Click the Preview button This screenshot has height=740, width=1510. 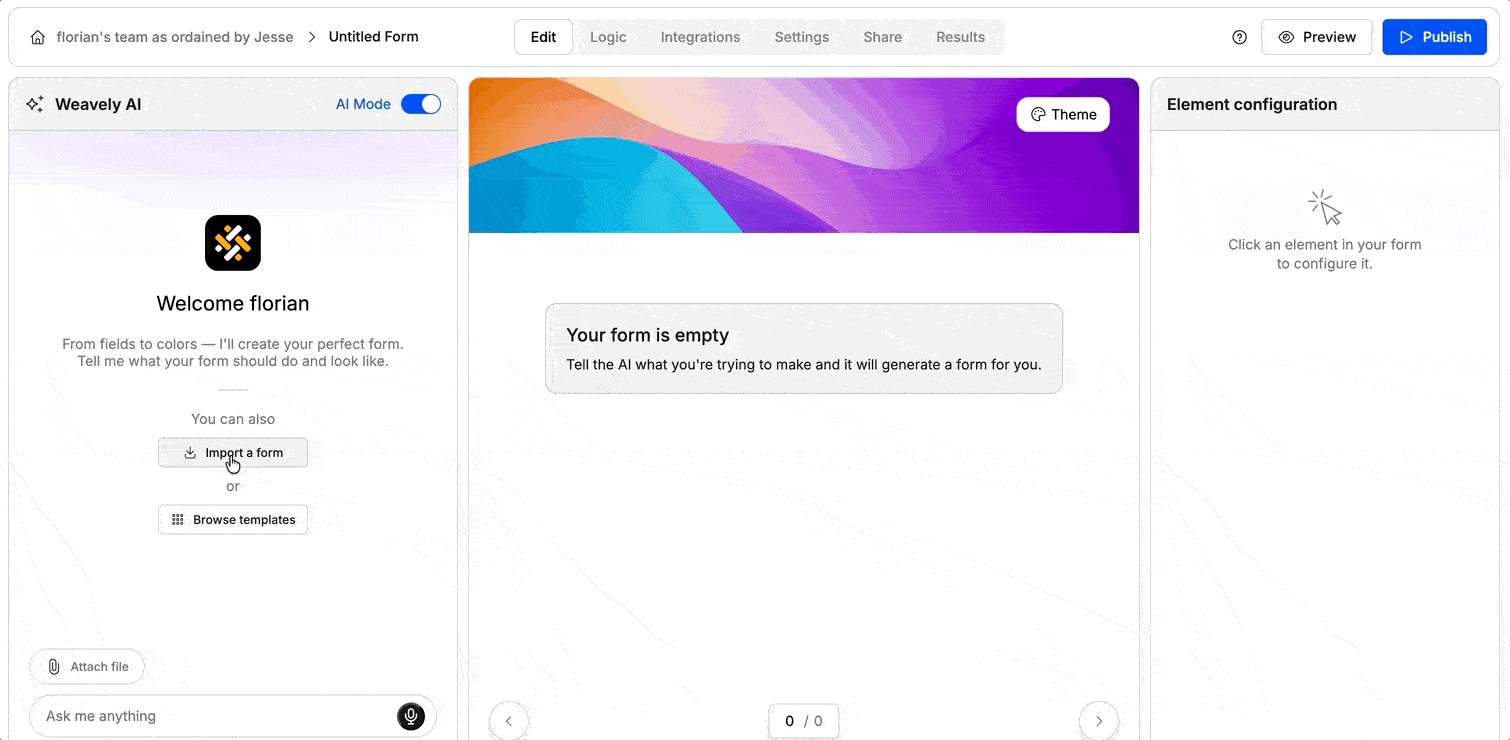[x=1316, y=36]
